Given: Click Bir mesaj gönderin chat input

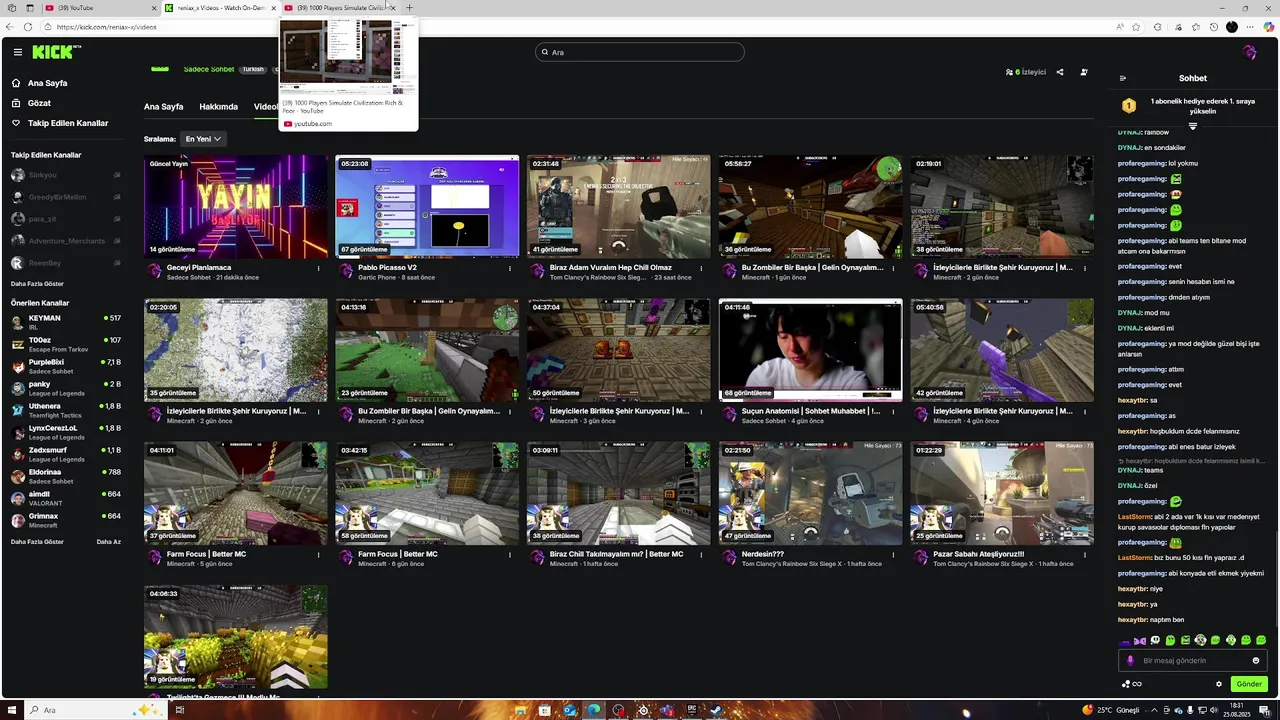Looking at the screenshot, I should [x=1192, y=660].
